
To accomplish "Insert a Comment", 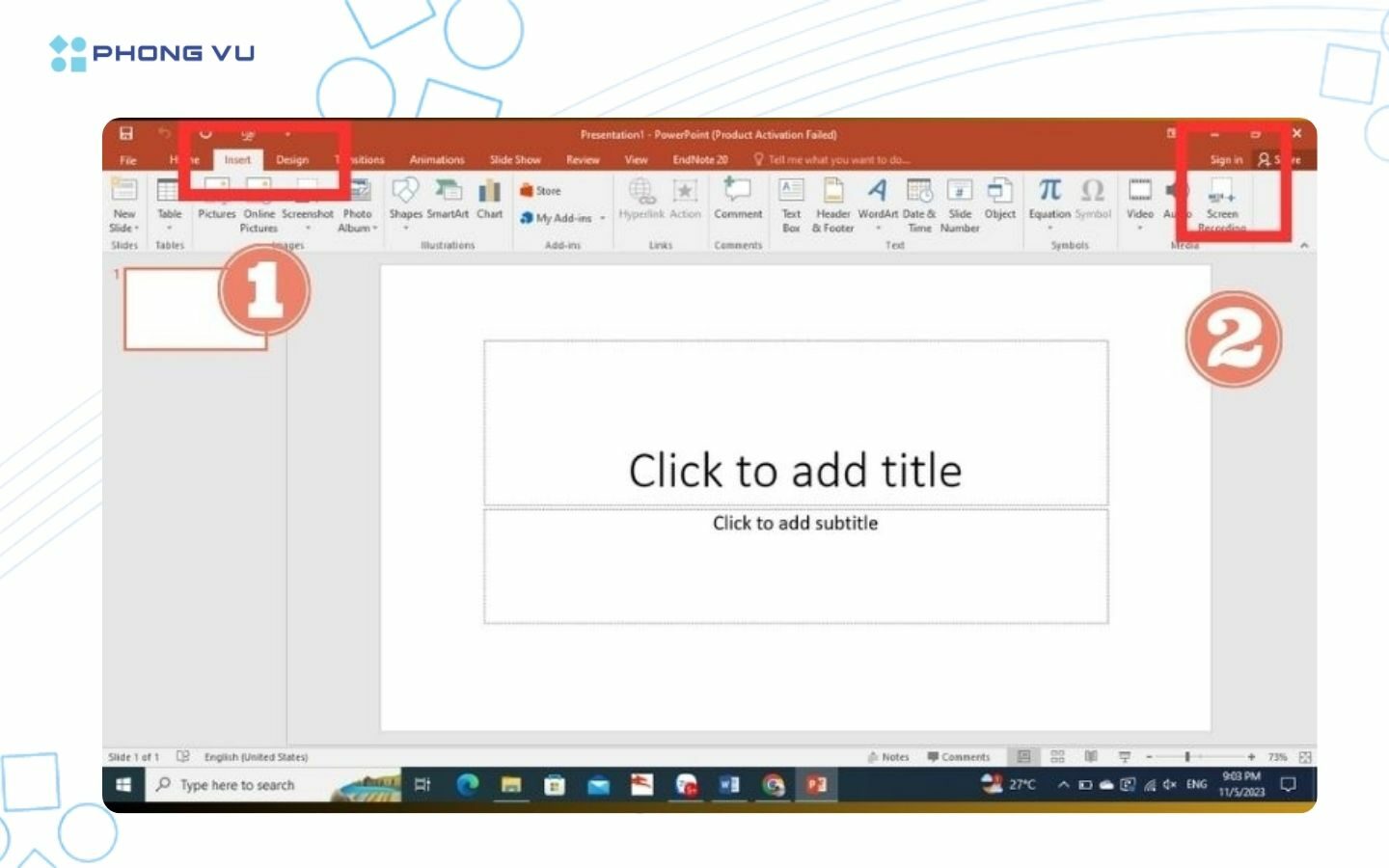I will 738,200.
